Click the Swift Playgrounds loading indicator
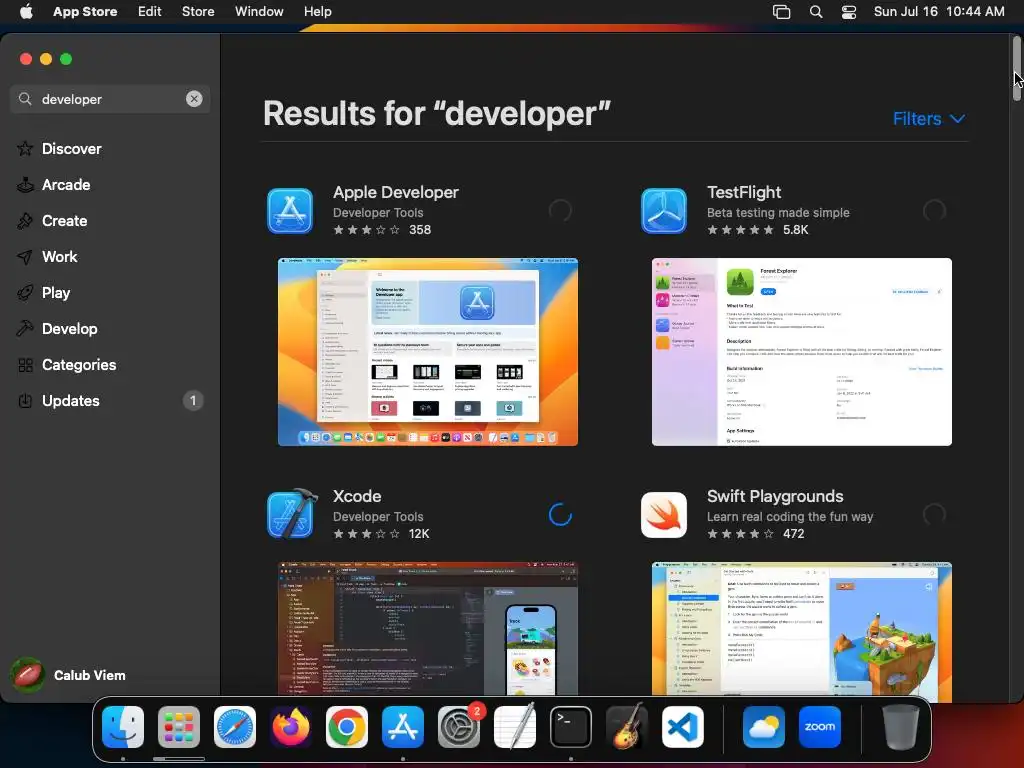 click(x=934, y=515)
